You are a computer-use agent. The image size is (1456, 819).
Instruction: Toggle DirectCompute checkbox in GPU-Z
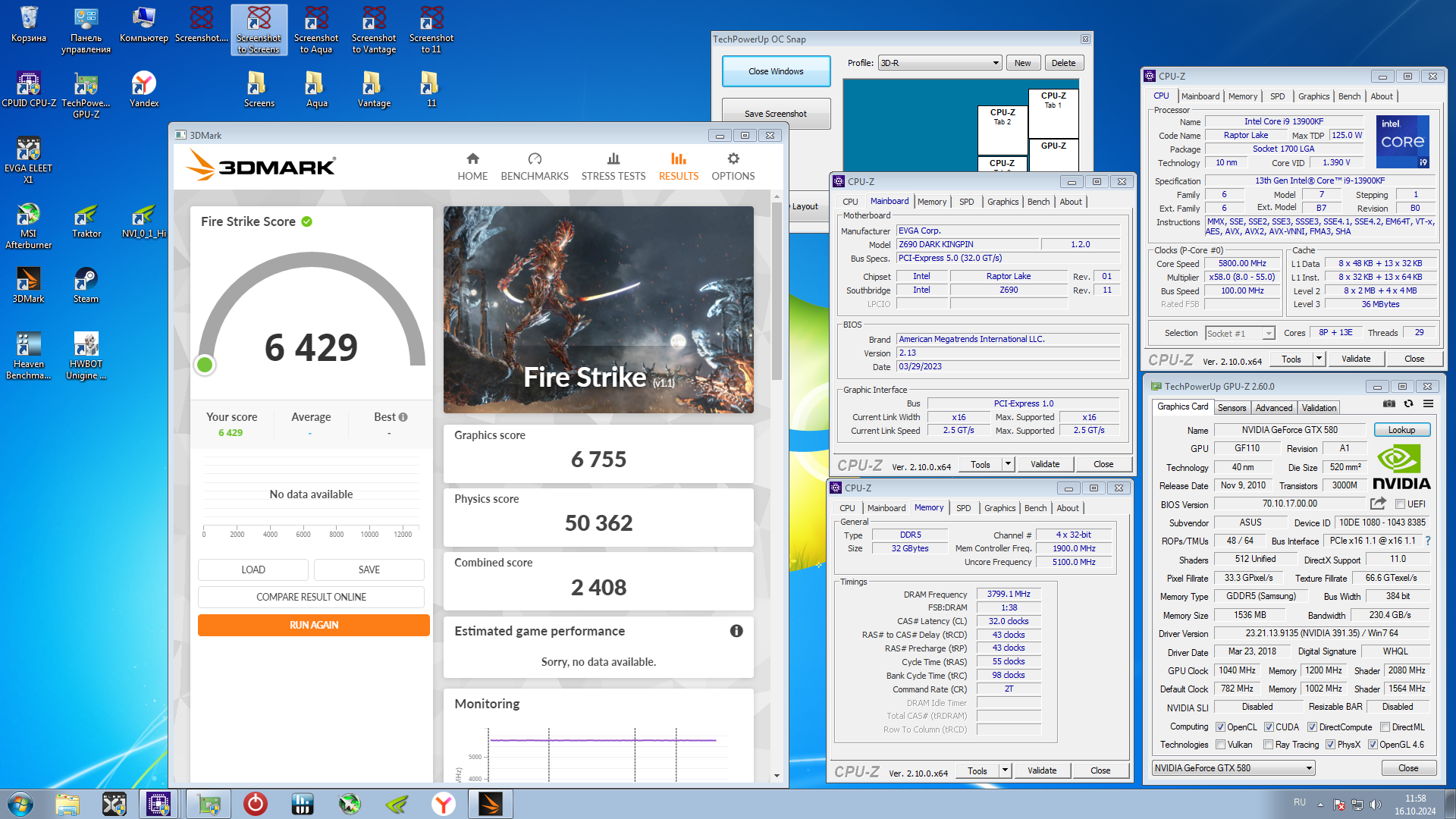(1312, 727)
